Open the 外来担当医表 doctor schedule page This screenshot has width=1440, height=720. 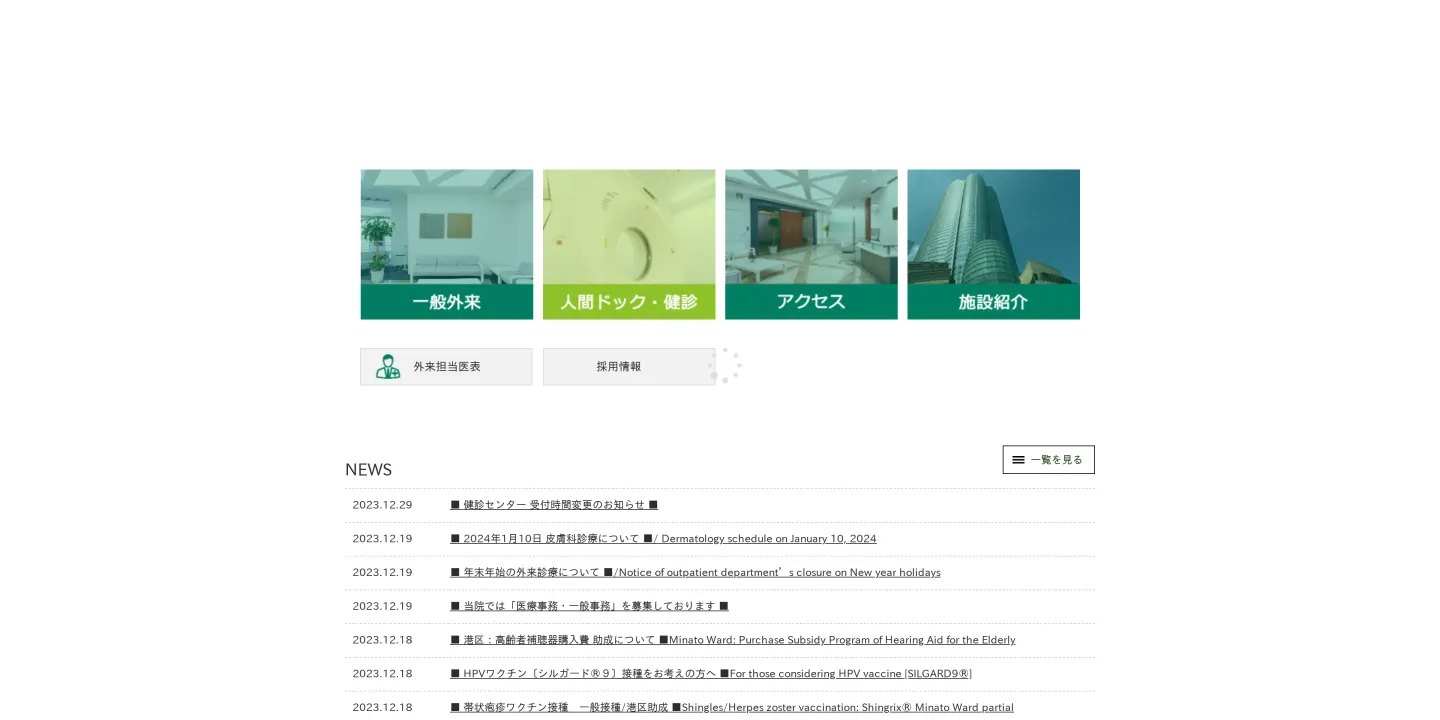[446, 366]
